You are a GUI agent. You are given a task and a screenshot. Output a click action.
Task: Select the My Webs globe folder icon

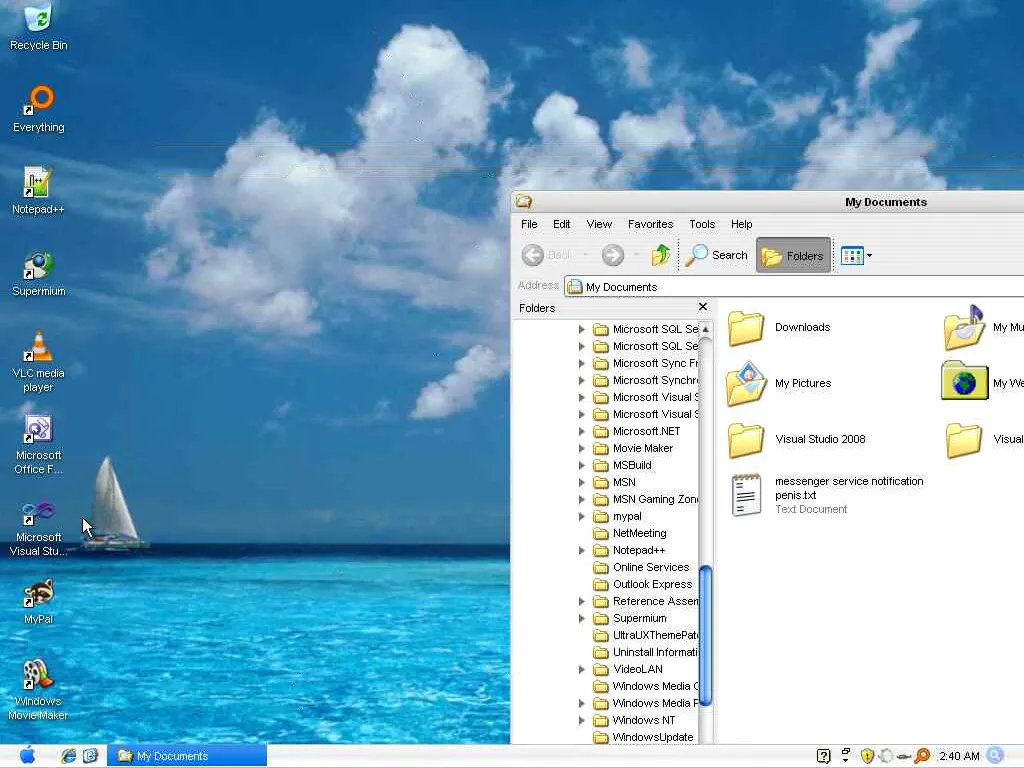964,381
